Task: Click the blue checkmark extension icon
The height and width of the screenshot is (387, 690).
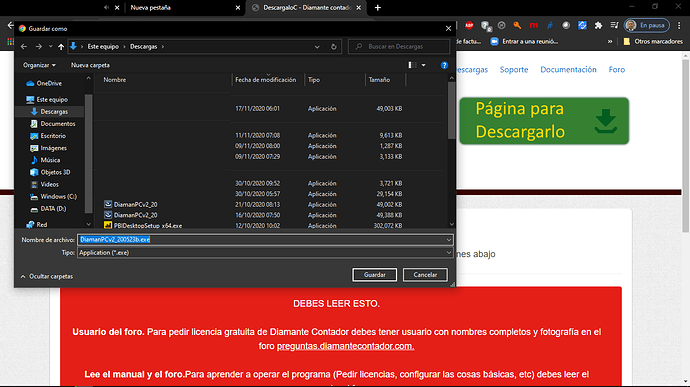Action: tap(582, 25)
